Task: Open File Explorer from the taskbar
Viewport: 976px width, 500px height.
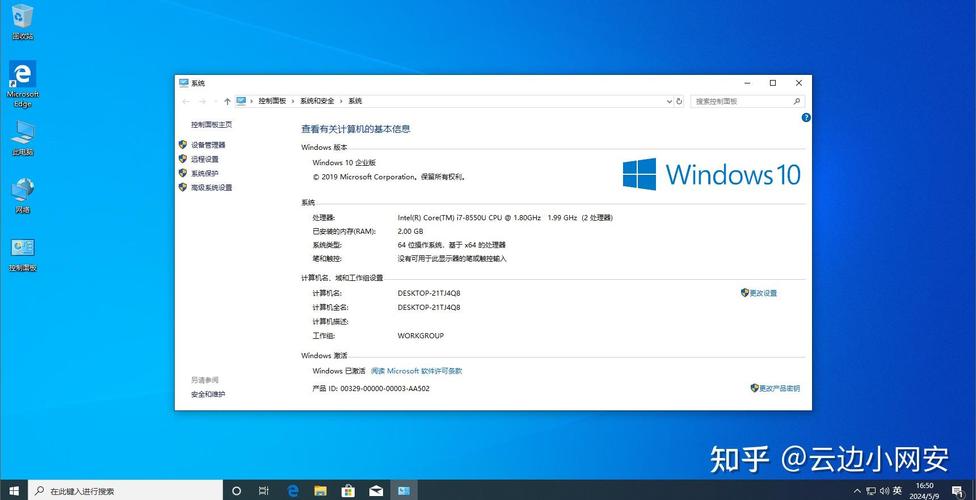Action: pos(321,491)
